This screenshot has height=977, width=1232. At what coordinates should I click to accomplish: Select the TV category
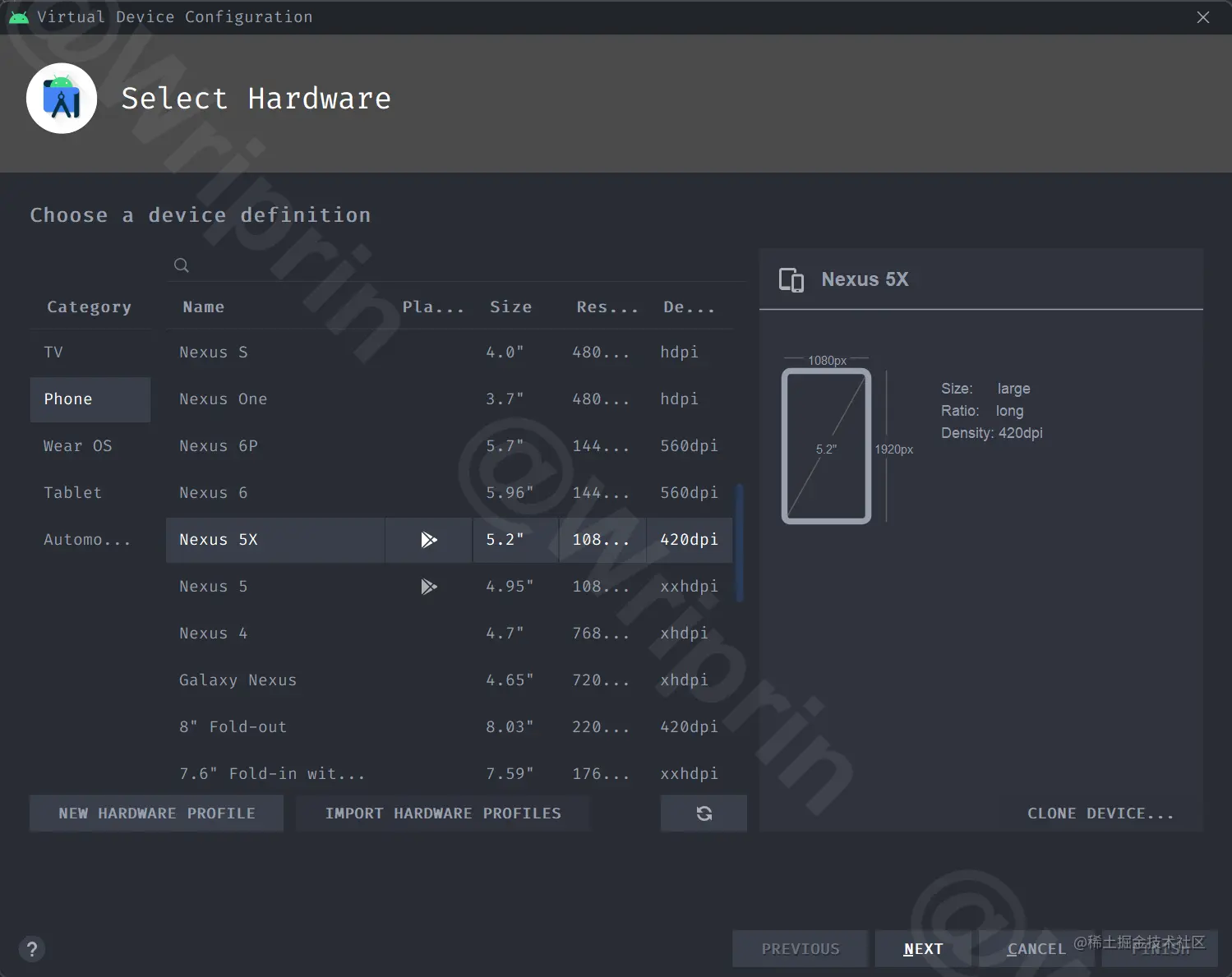(x=53, y=352)
